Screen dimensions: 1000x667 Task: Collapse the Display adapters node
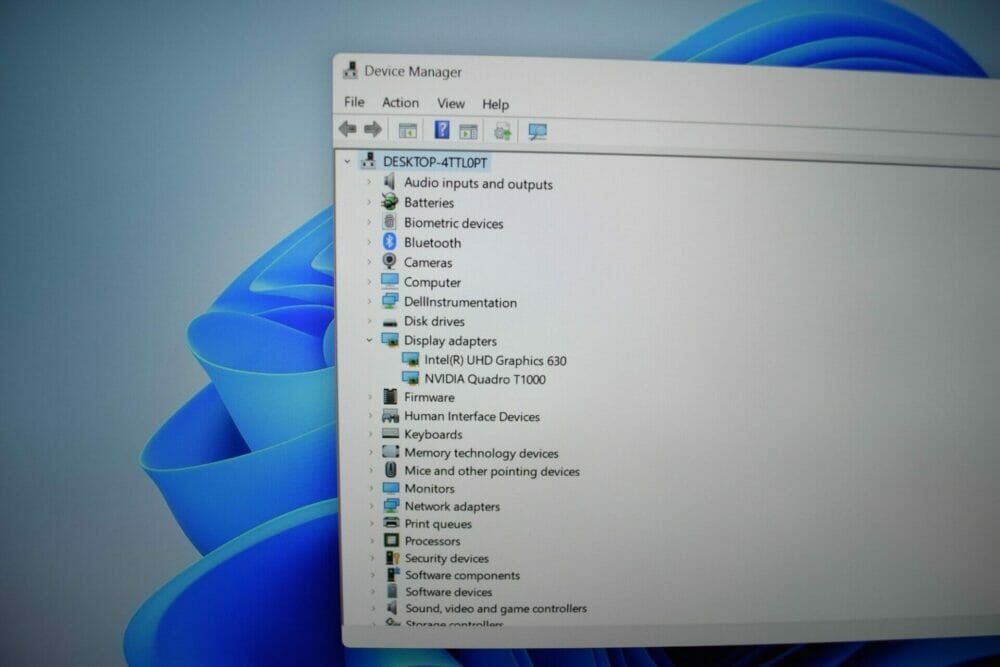pyautogui.click(x=369, y=340)
